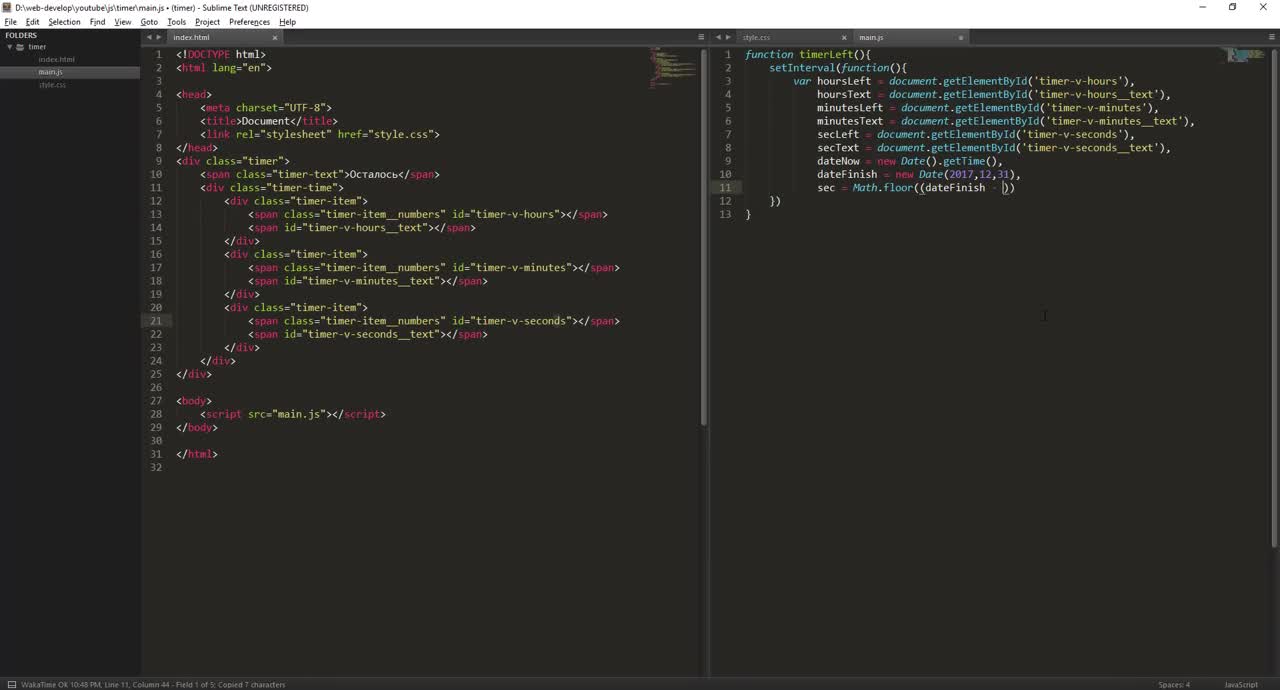The width and height of the screenshot is (1280, 690).
Task: Click the FOLDERS sidebar heading
Action: tap(21, 35)
